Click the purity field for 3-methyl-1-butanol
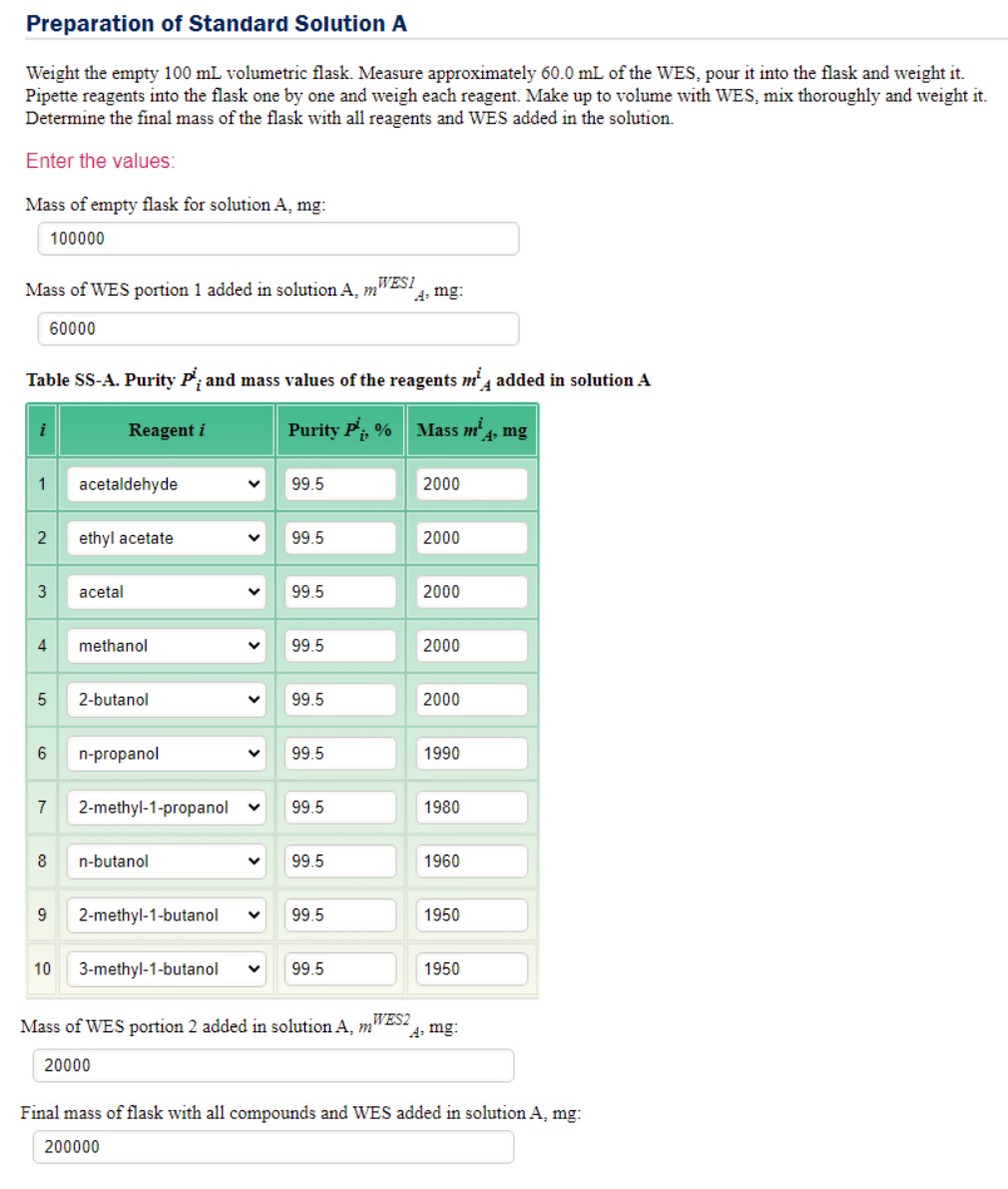Image resolution: width=1008 pixels, height=1189 pixels. tap(340, 969)
